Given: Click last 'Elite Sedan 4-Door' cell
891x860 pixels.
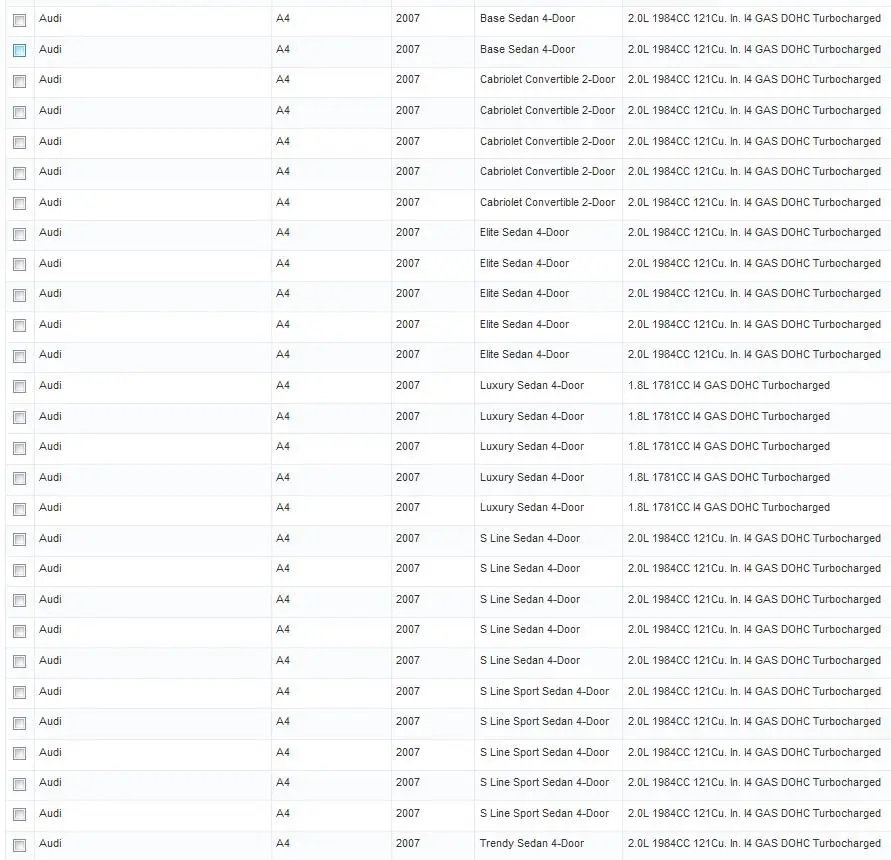Looking at the screenshot, I should tap(524, 355).
